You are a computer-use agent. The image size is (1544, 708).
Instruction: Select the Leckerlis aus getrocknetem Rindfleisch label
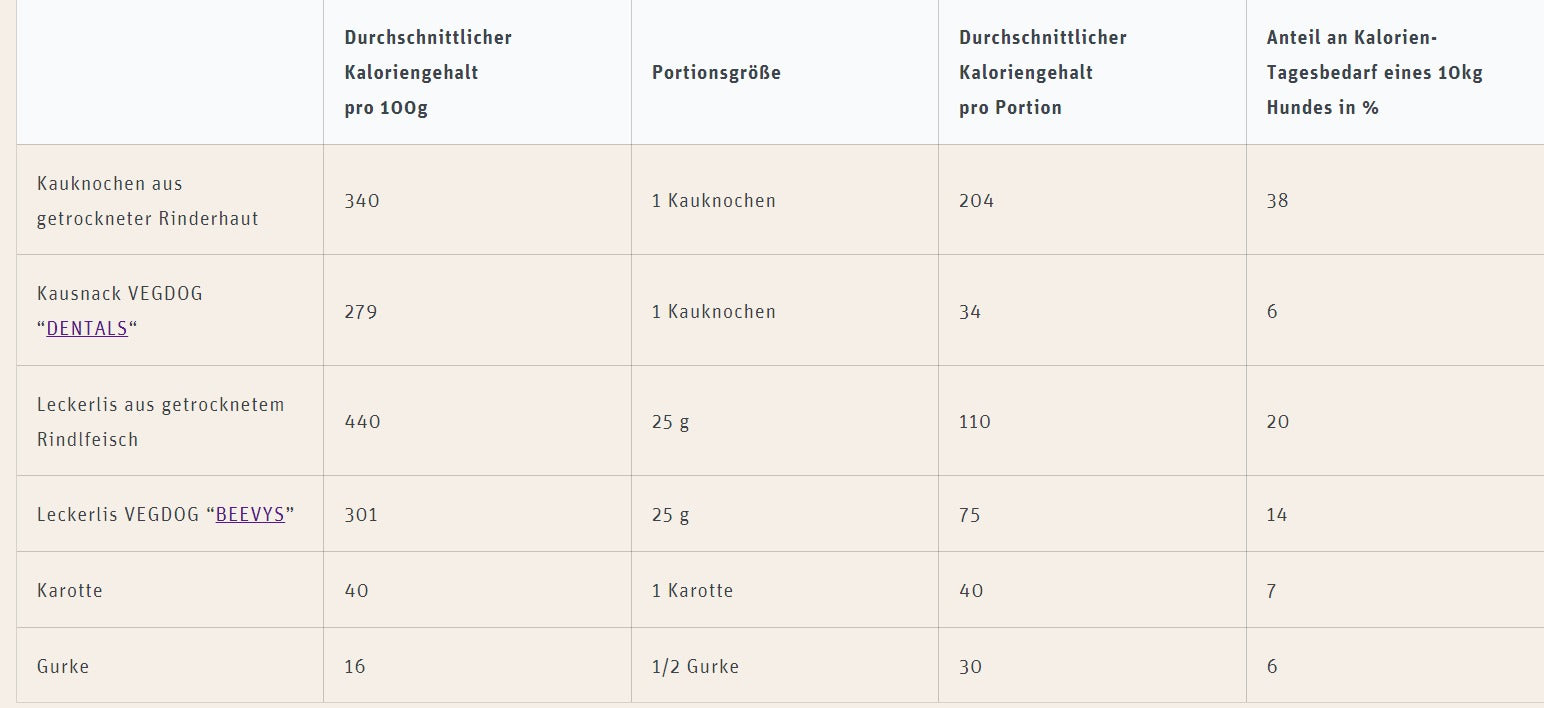tap(160, 421)
